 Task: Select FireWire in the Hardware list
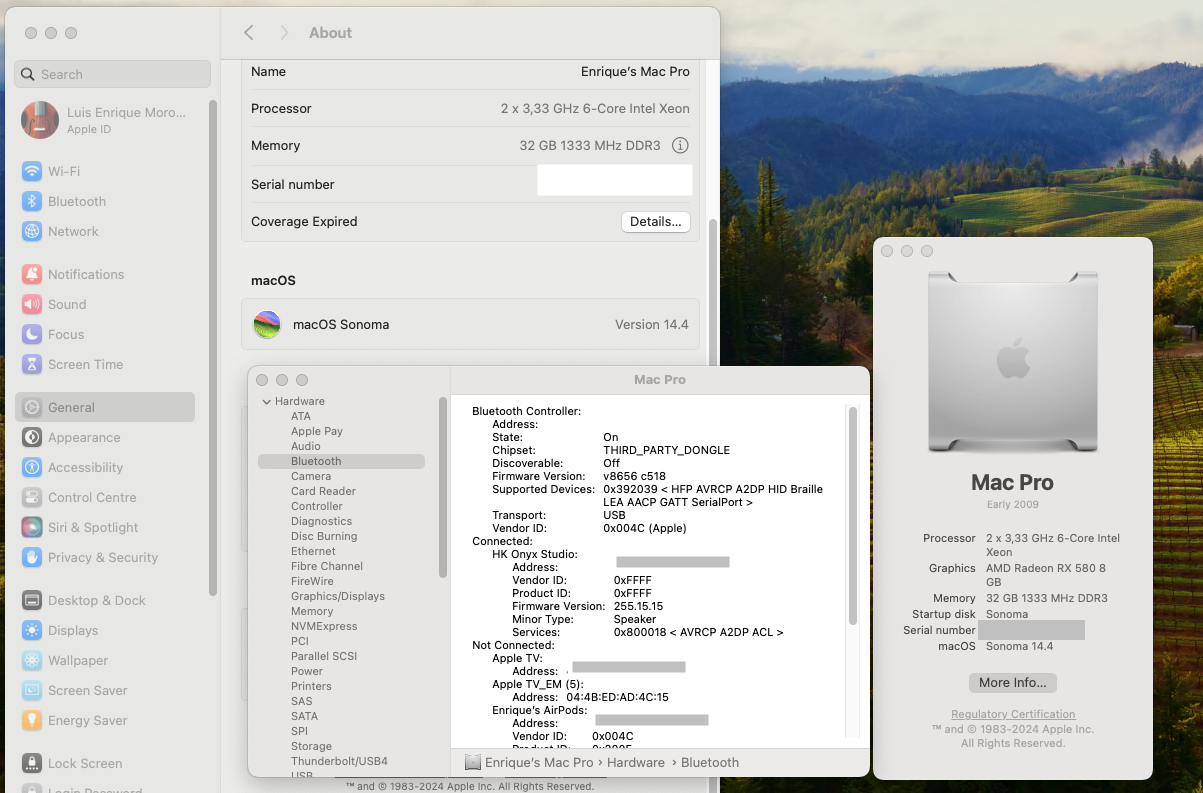pyautogui.click(x=312, y=581)
